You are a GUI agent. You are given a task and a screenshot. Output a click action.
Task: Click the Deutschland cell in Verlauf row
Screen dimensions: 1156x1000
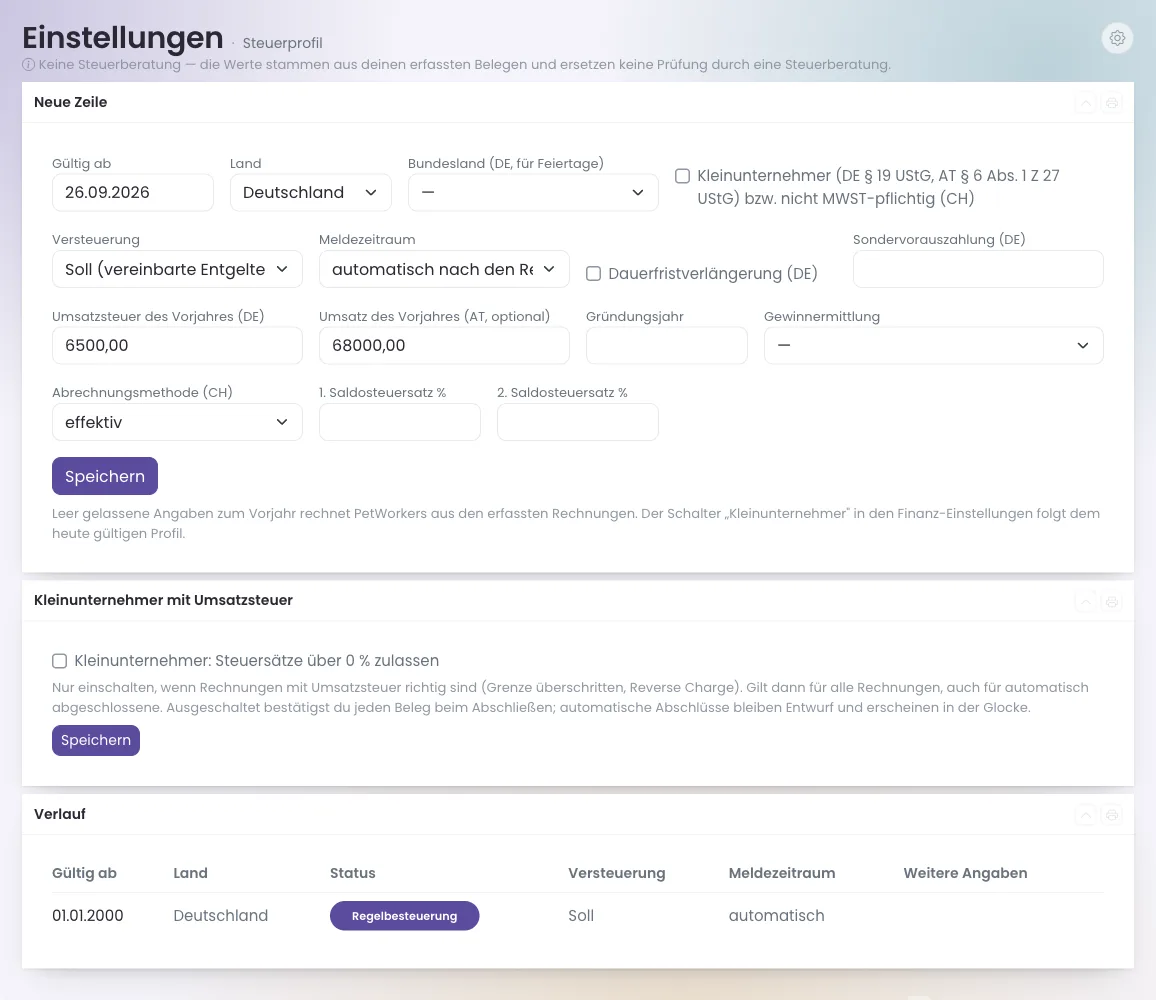click(220, 916)
